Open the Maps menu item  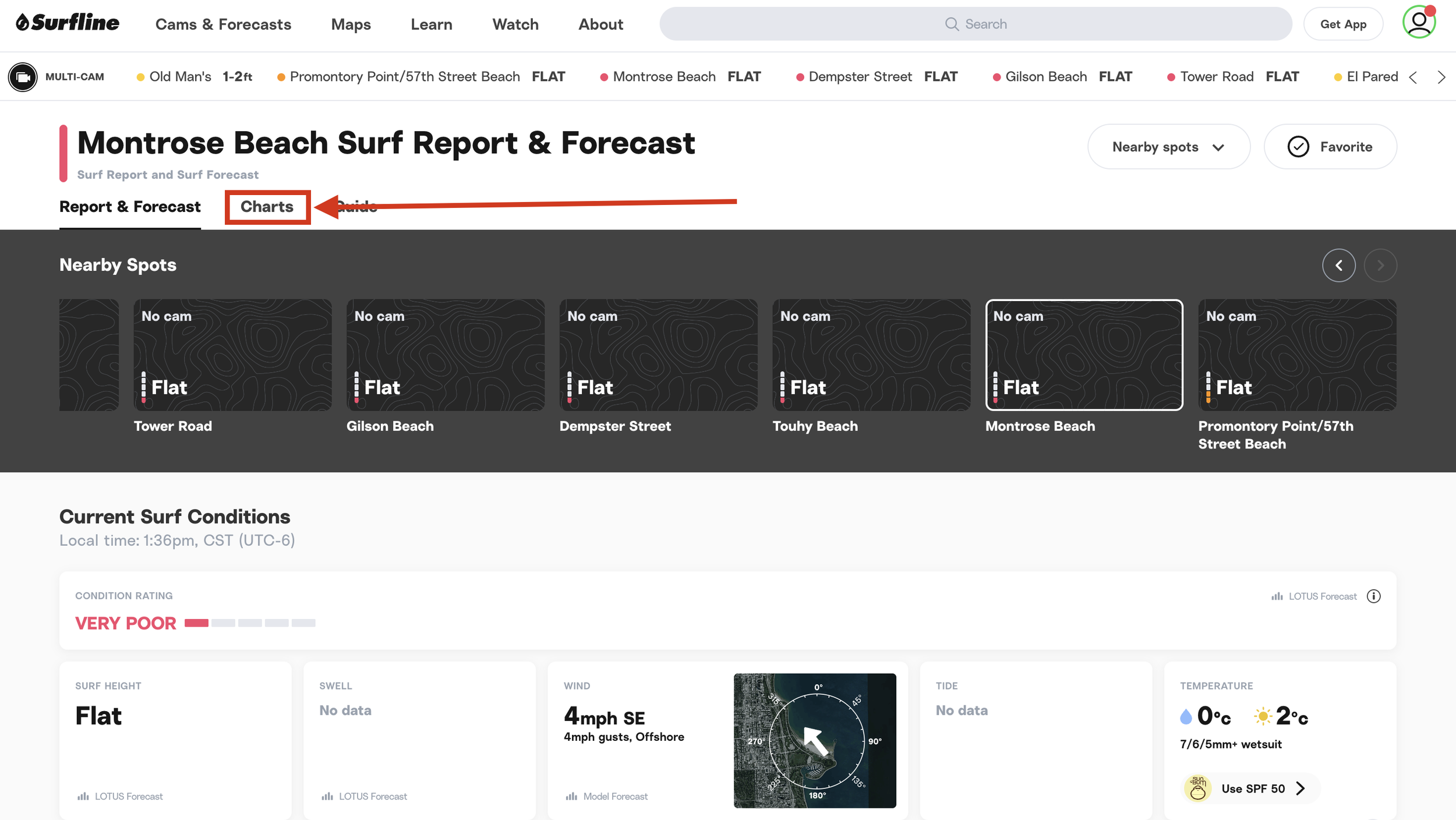click(351, 24)
